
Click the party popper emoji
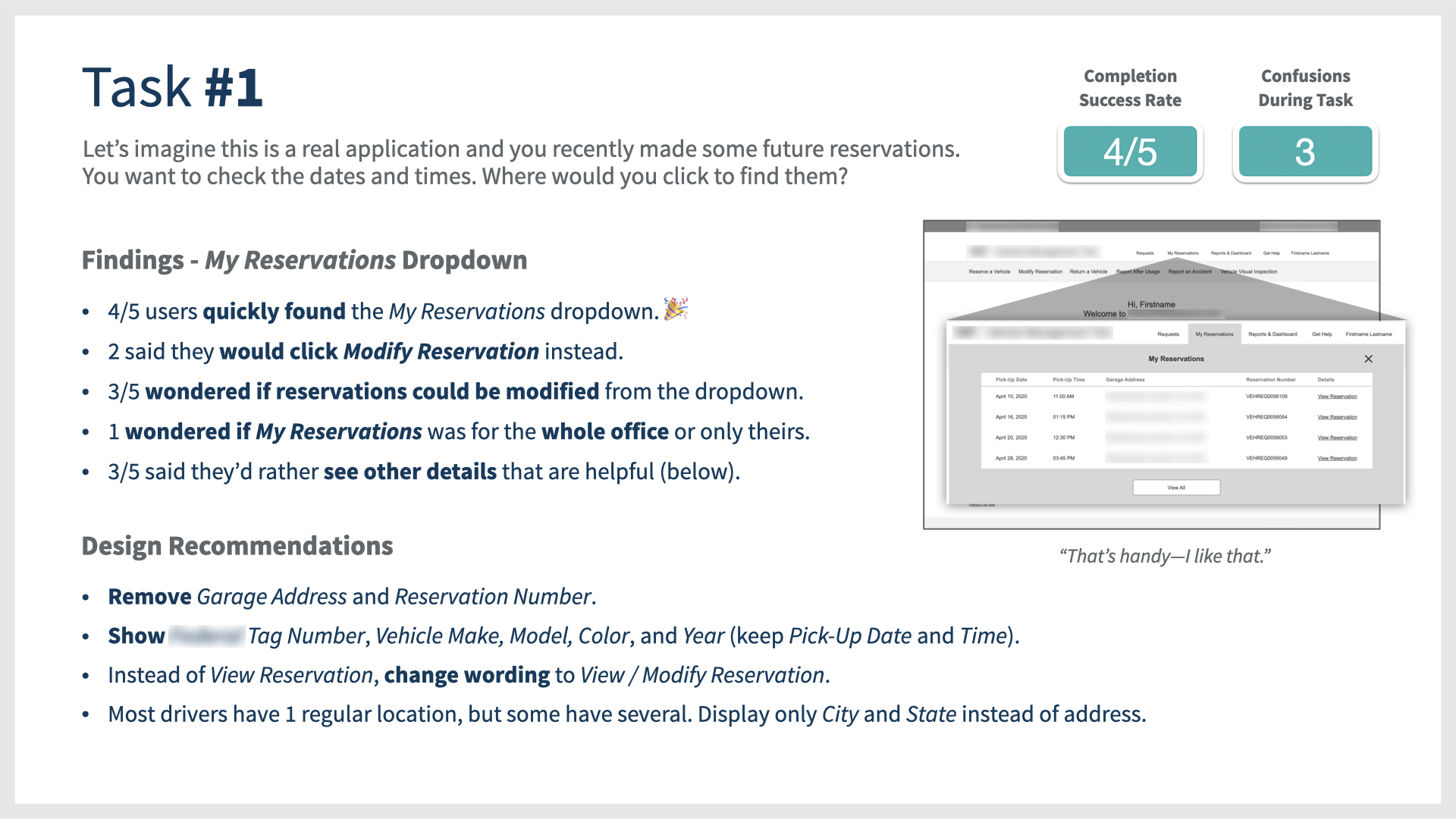[675, 309]
